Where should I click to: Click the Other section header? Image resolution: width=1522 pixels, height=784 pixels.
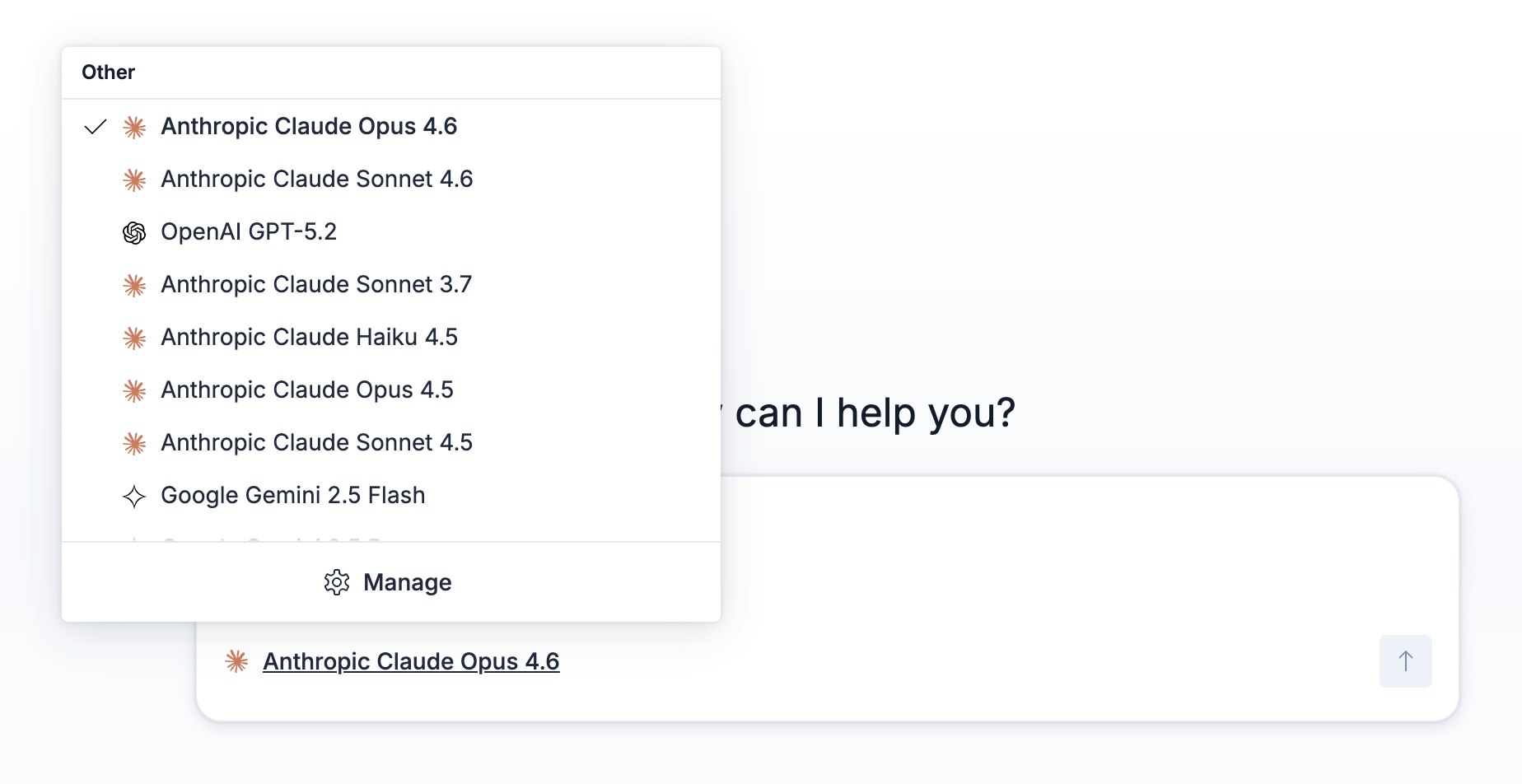coord(108,72)
